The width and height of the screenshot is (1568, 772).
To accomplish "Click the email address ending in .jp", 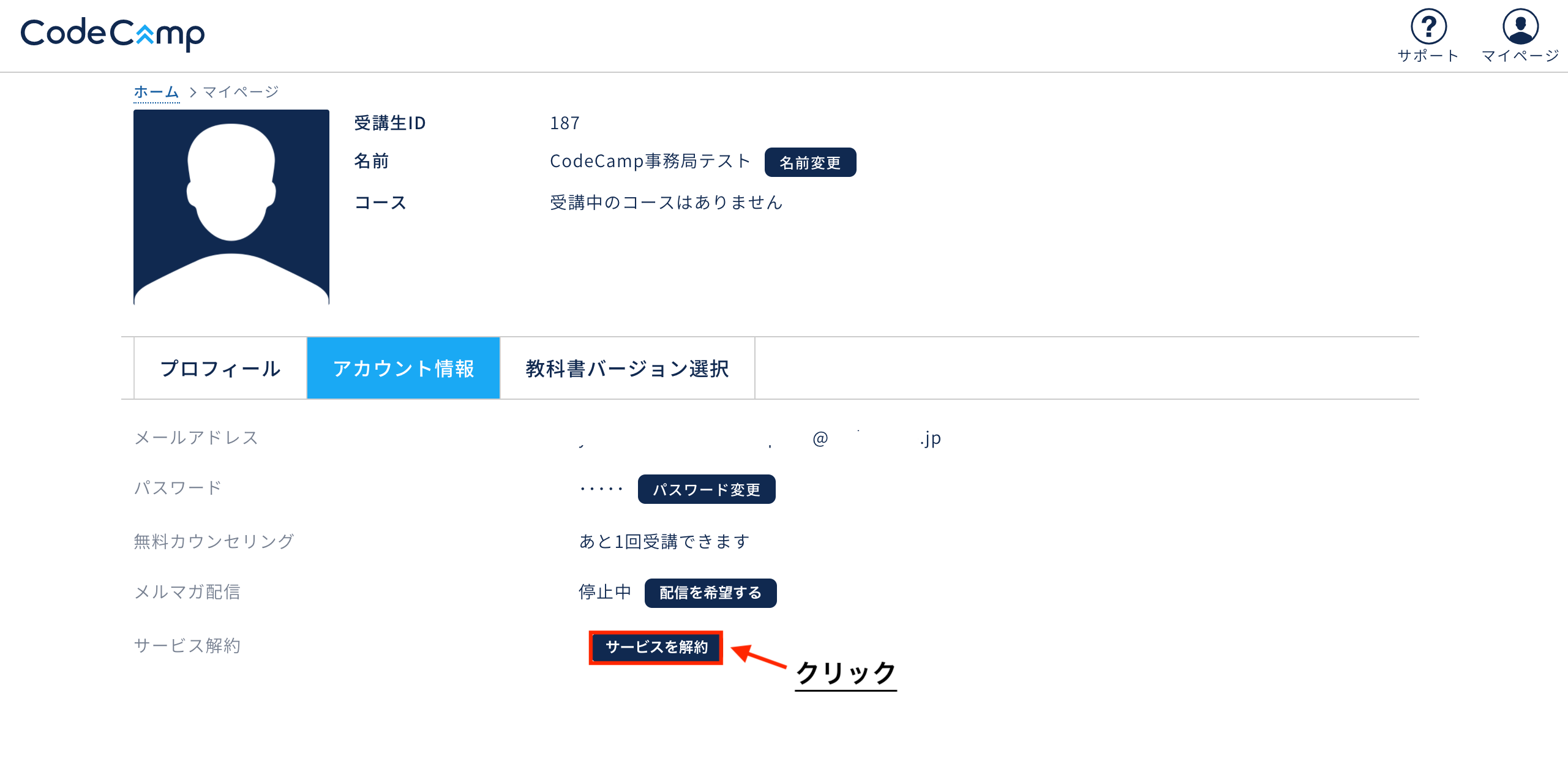I will (x=759, y=438).
